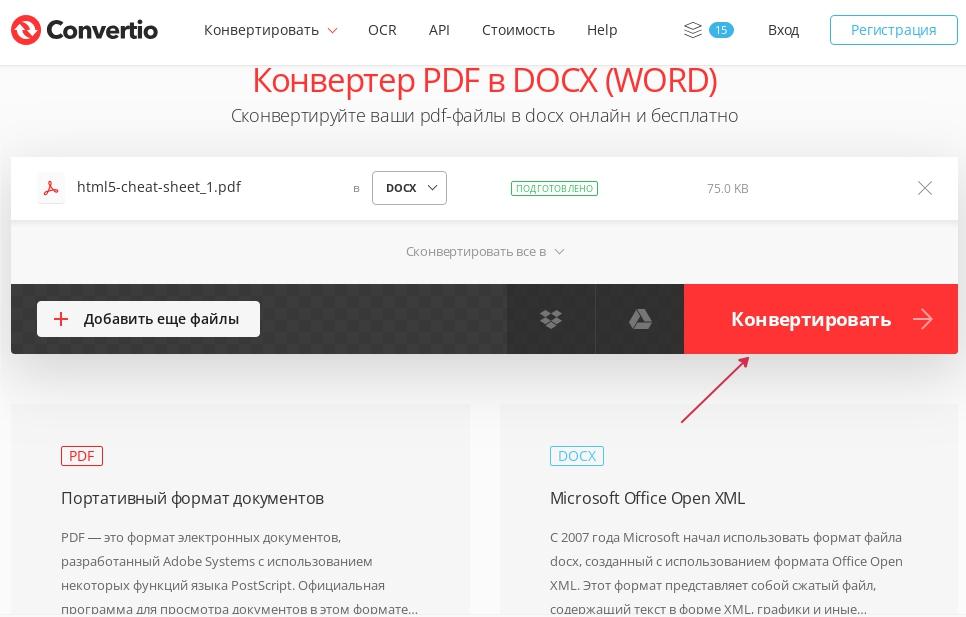Go to the API page
Screen dimensions: 966x617
point(439,30)
